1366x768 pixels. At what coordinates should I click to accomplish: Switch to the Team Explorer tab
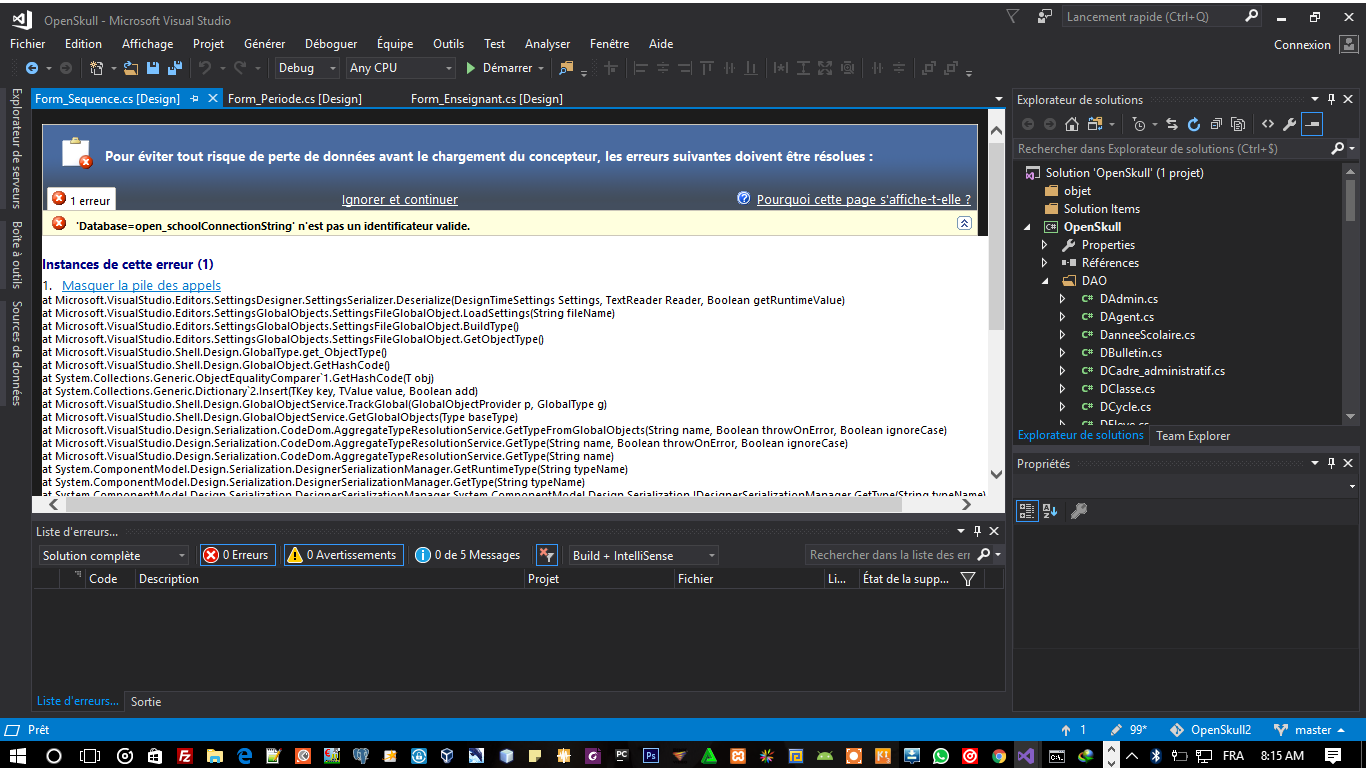pos(1193,436)
